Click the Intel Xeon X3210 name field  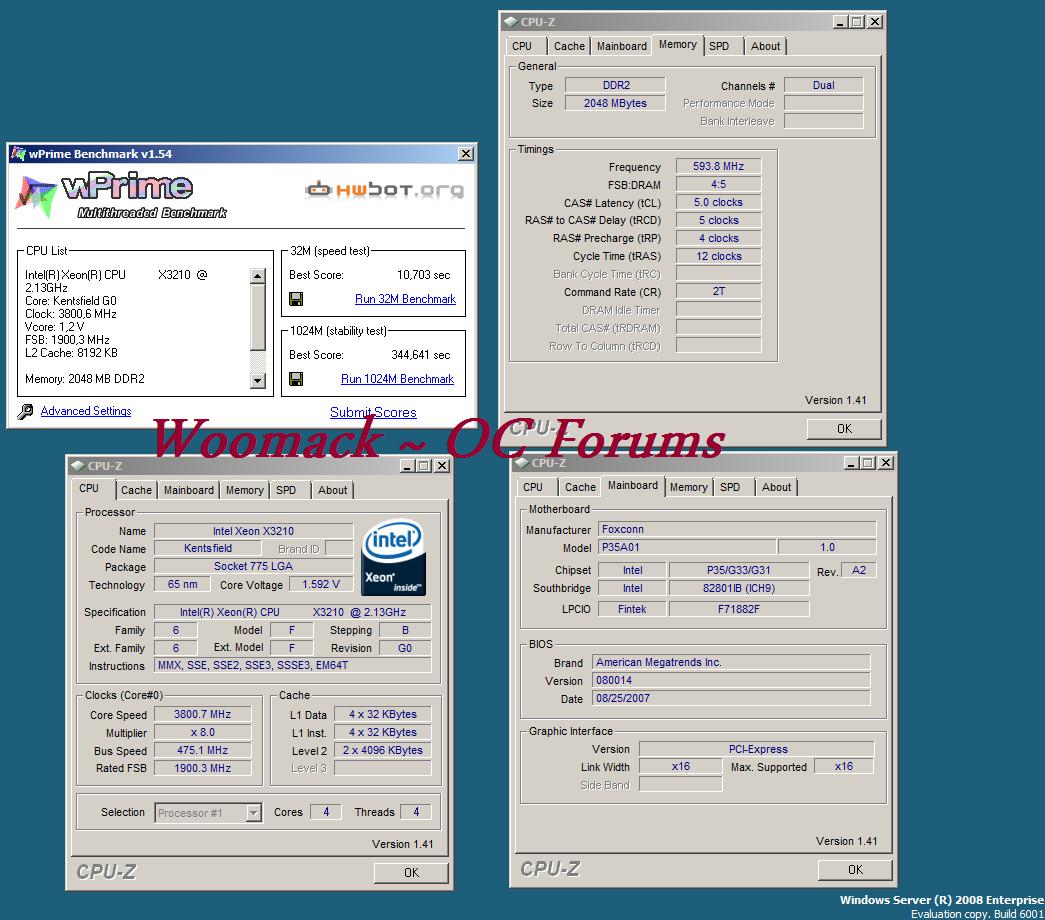coord(253,531)
